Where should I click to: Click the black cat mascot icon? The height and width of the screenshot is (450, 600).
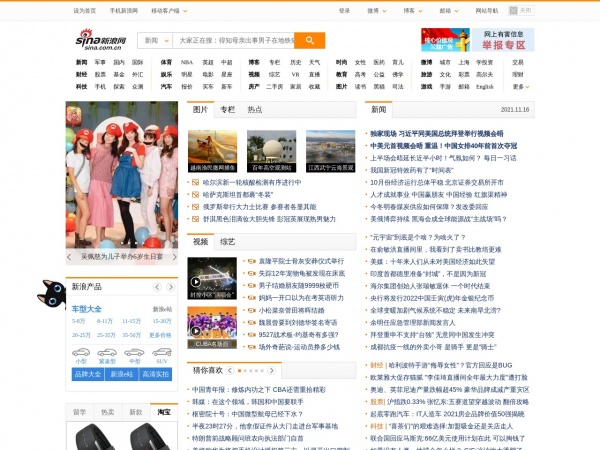(52, 293)
